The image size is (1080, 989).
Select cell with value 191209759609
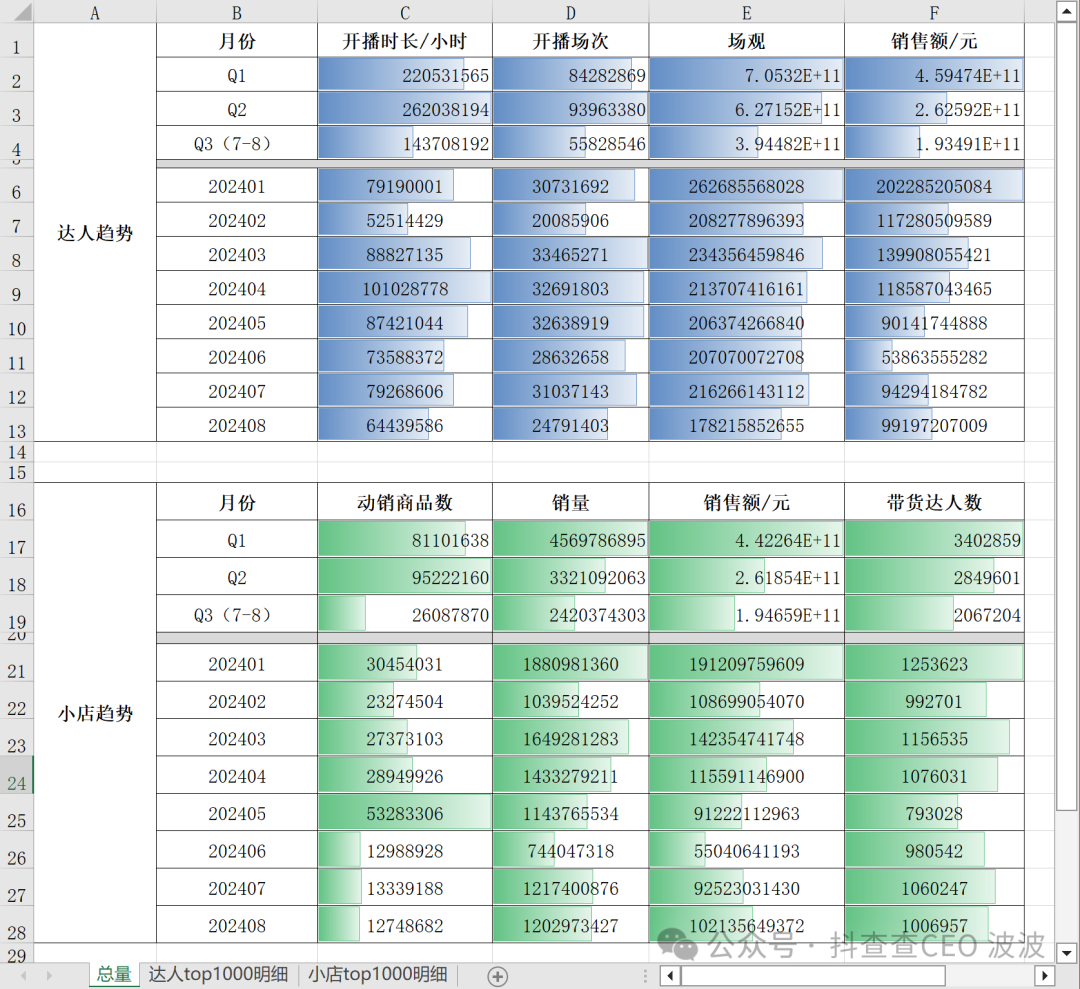747,663
